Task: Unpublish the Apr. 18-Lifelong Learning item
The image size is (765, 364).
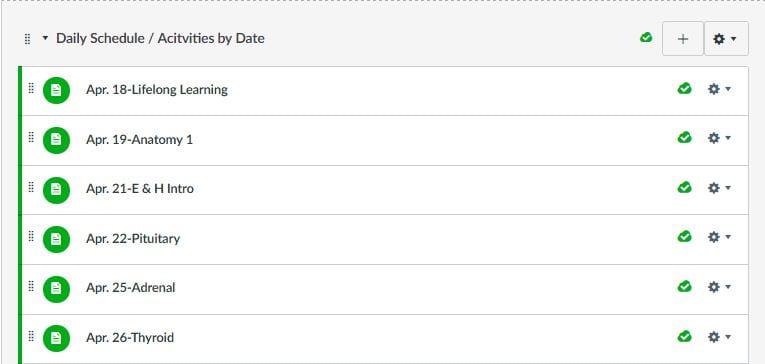Action: pos(684,89)
